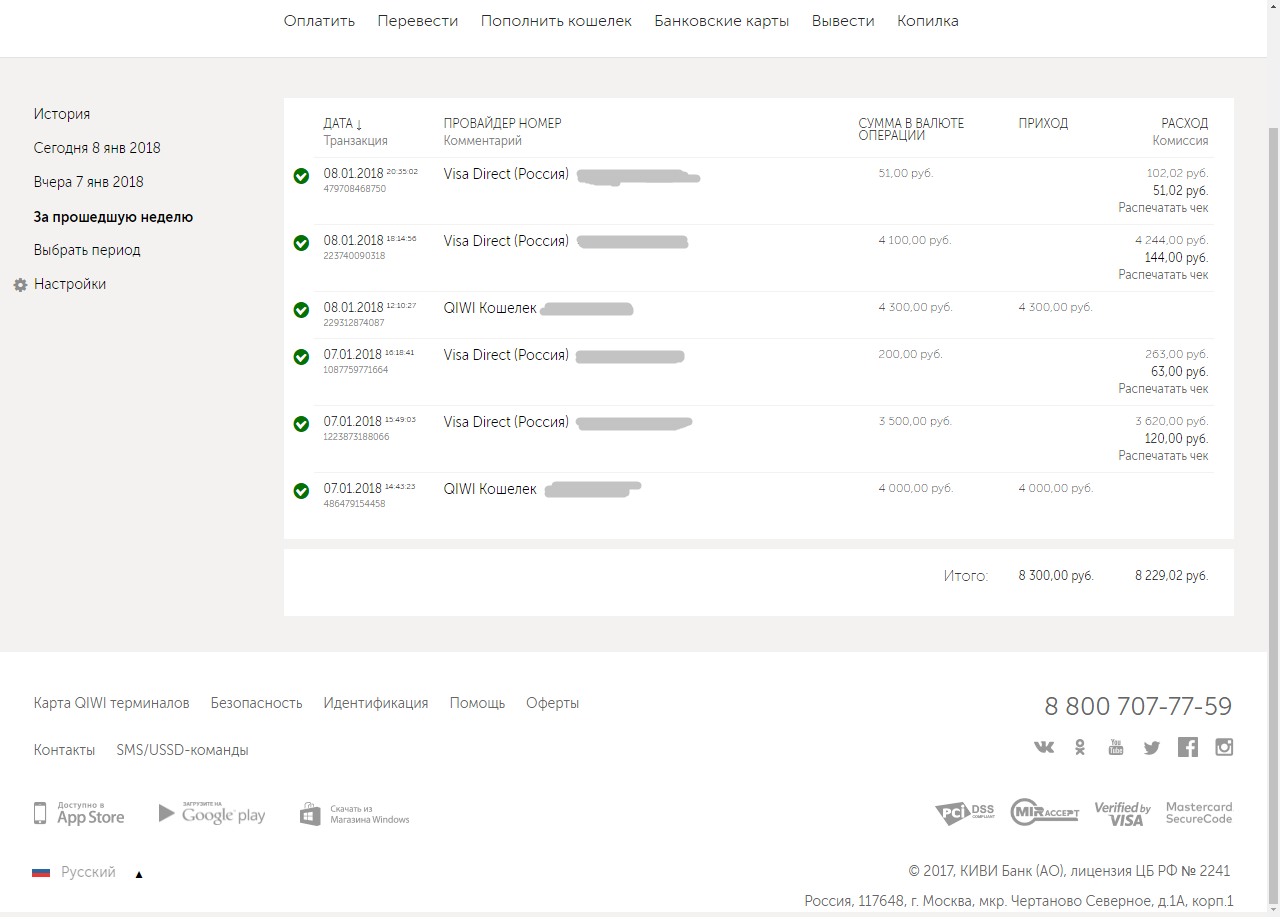Click the Verified by Visa logo
Screen dimensions: 1282x917
[1122, 814]
